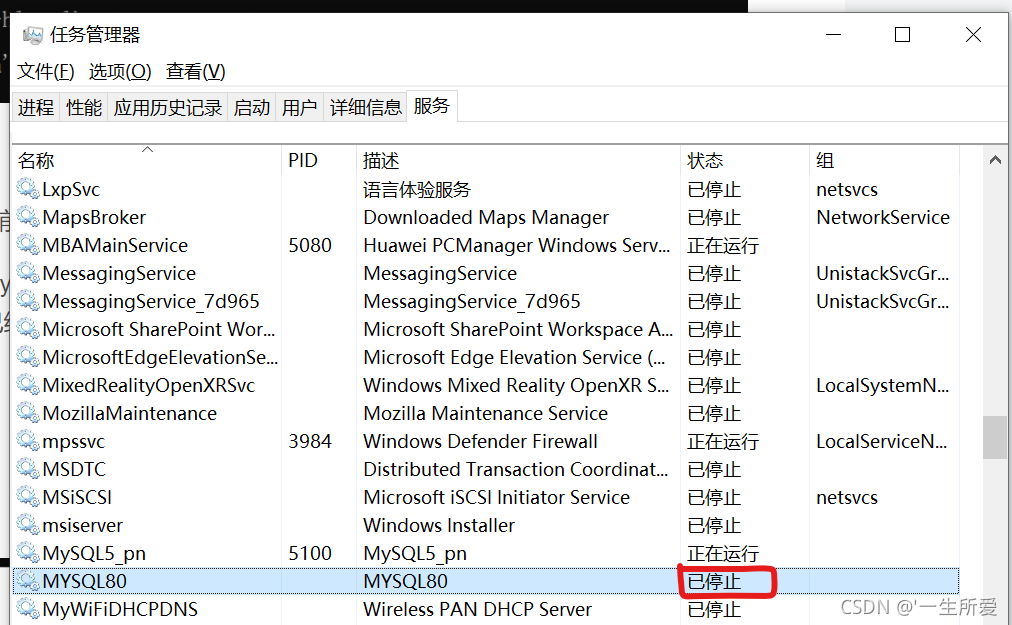
Task: Switch to the 进程 tab
Action: pyautogui.click(x=35, y=107)
